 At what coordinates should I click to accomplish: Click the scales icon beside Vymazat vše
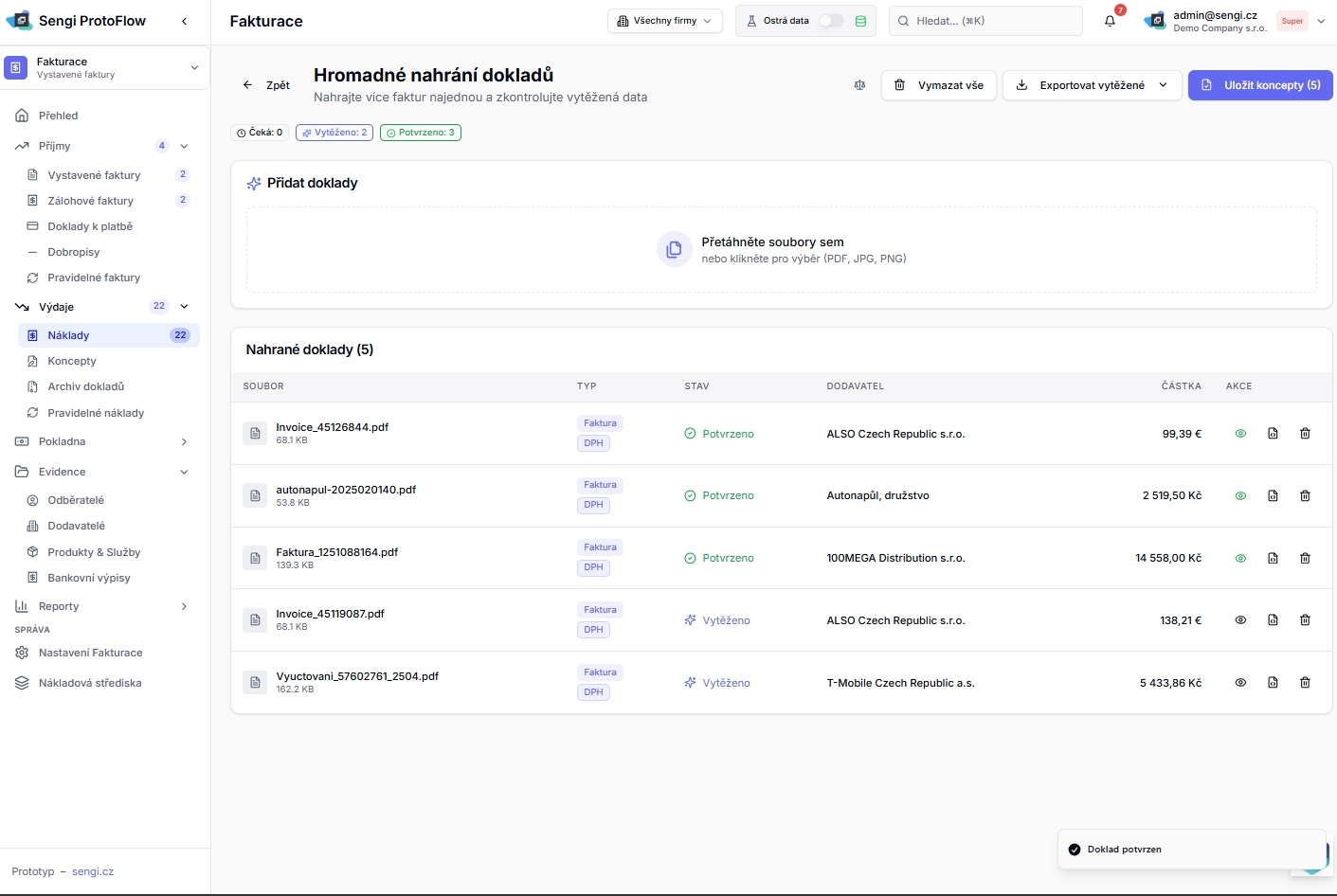pyautogui.click(x=859, y=85)
